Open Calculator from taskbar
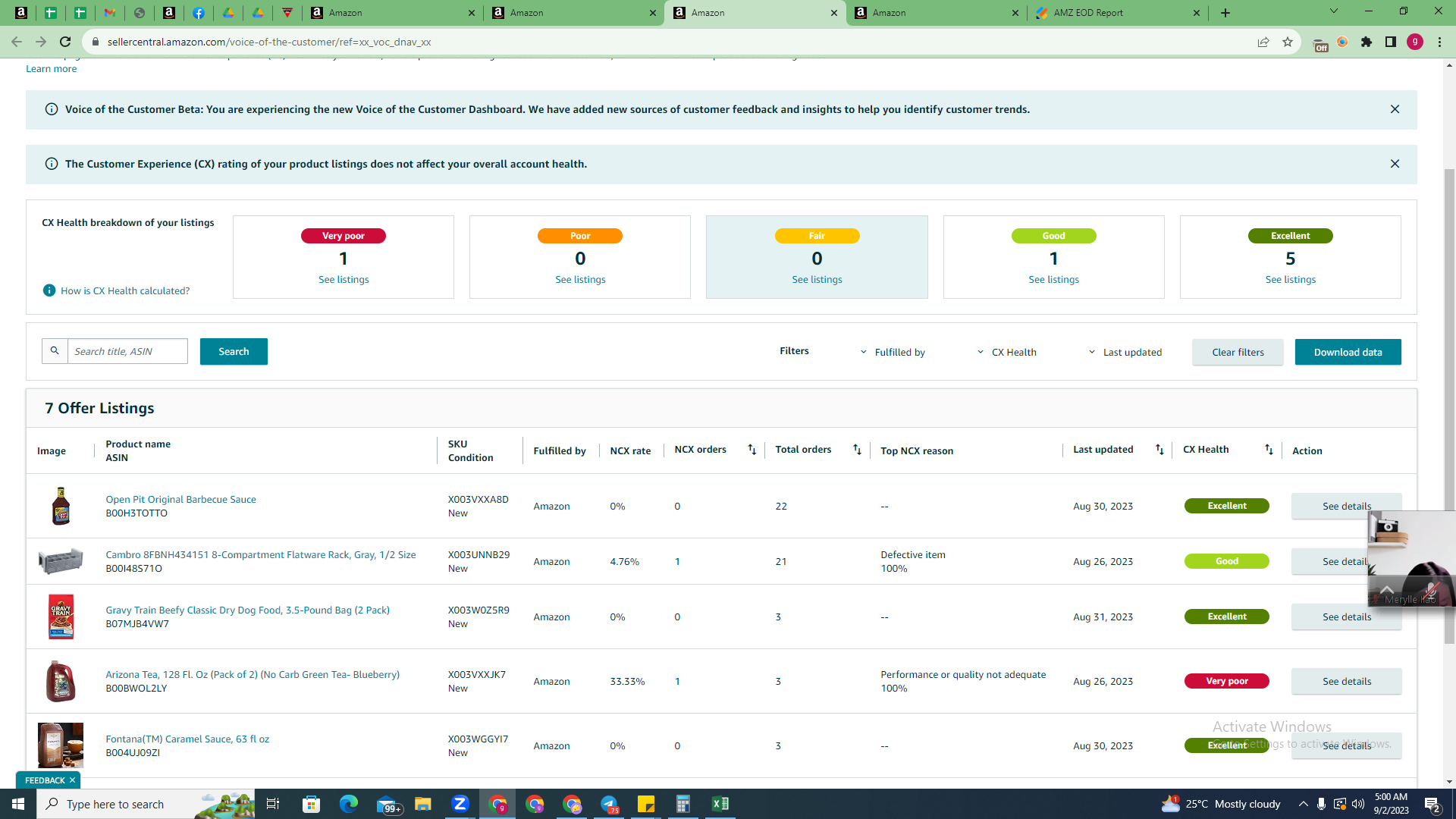Screen dimensions: 1456x819 point(683,804)
